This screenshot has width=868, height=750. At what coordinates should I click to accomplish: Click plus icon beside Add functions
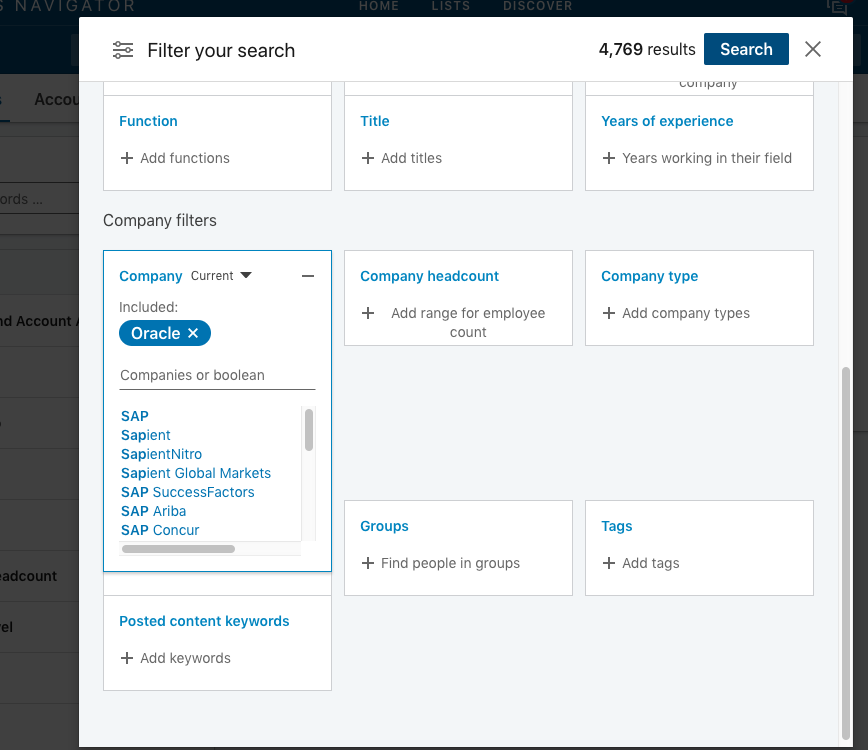[x=127, y=158]
